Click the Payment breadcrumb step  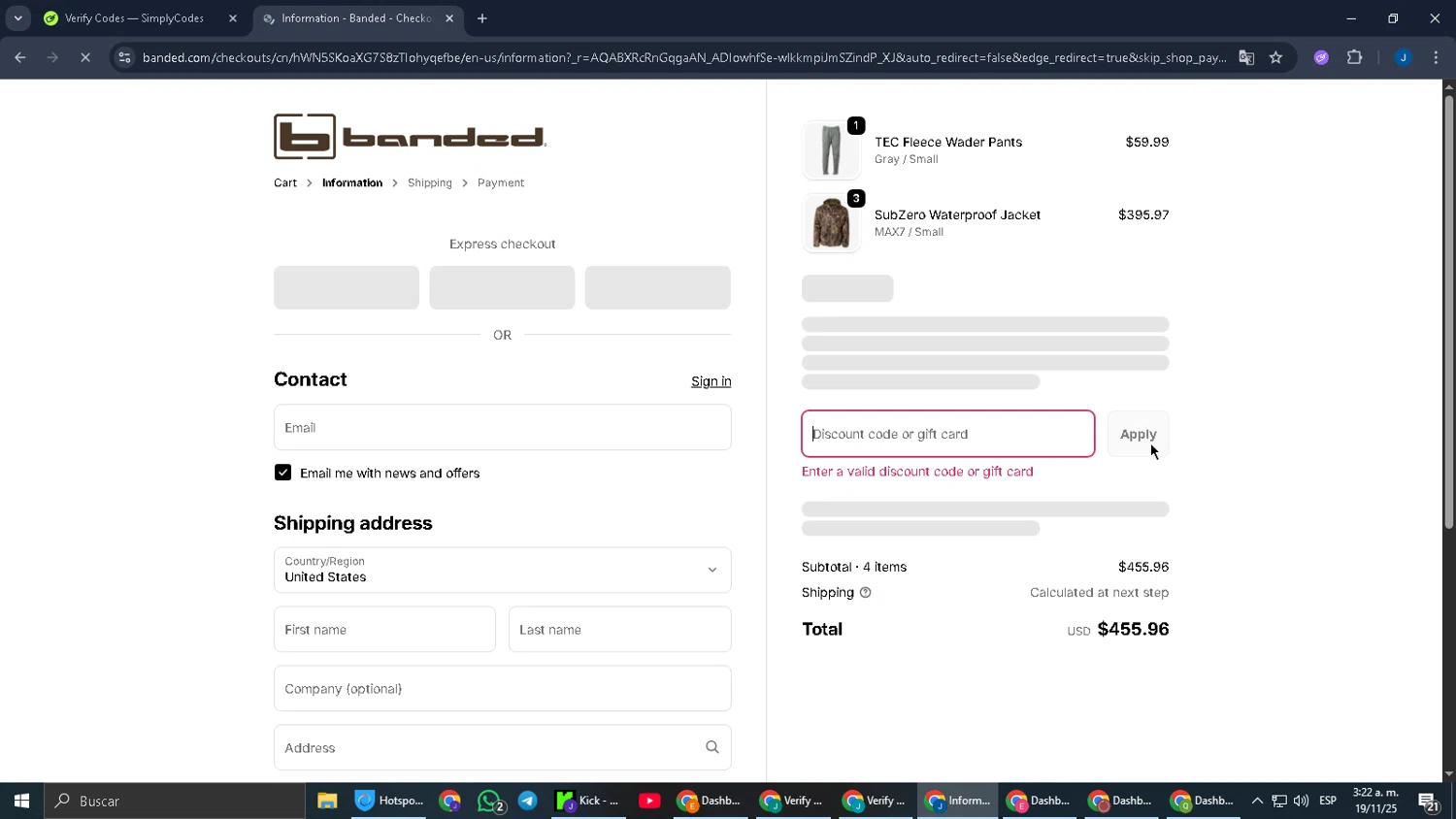click(x=501, y=182)
